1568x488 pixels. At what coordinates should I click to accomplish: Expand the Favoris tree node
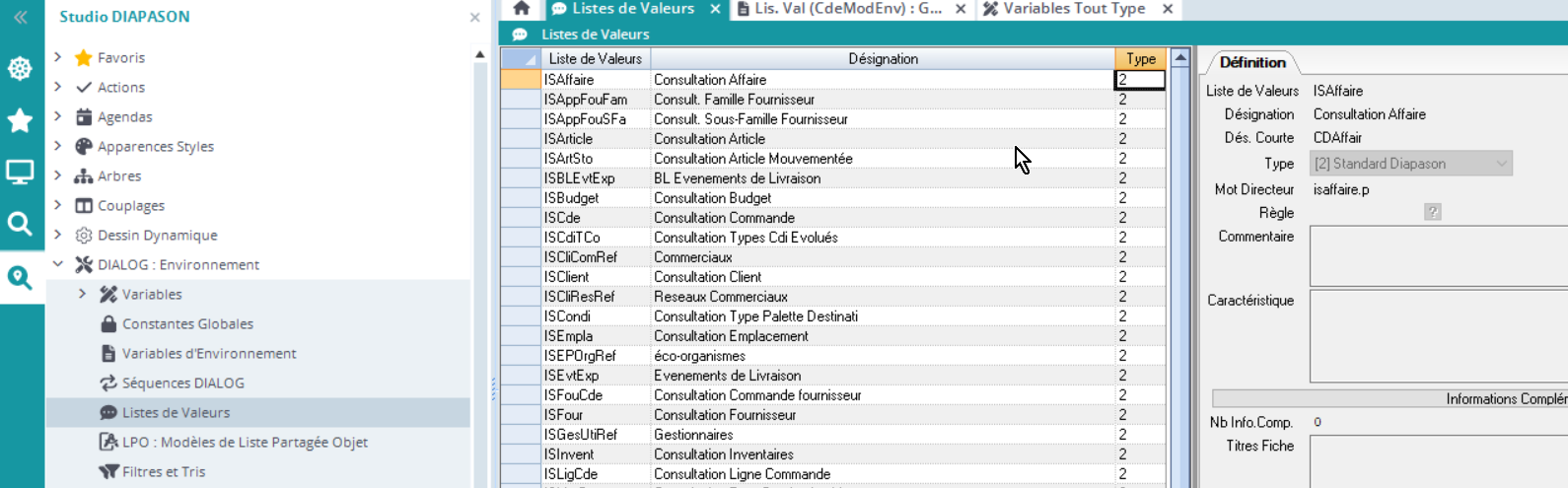click(x=58, y=57)
